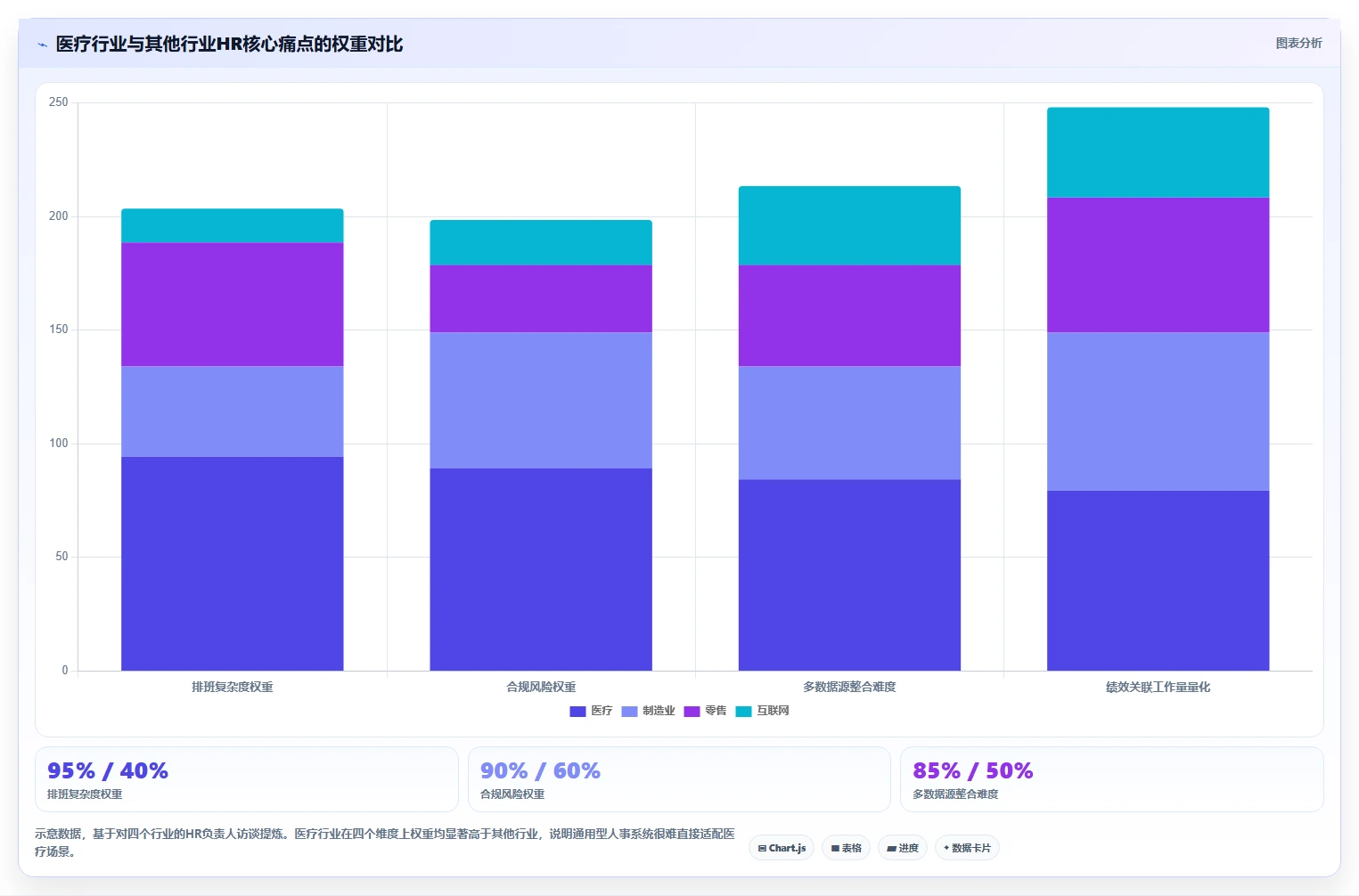Click the chart title 医疗行业与其他行业HR核心痛点的权重对比
This screenshot has width=1359, height=896.
tap(229, 45)
